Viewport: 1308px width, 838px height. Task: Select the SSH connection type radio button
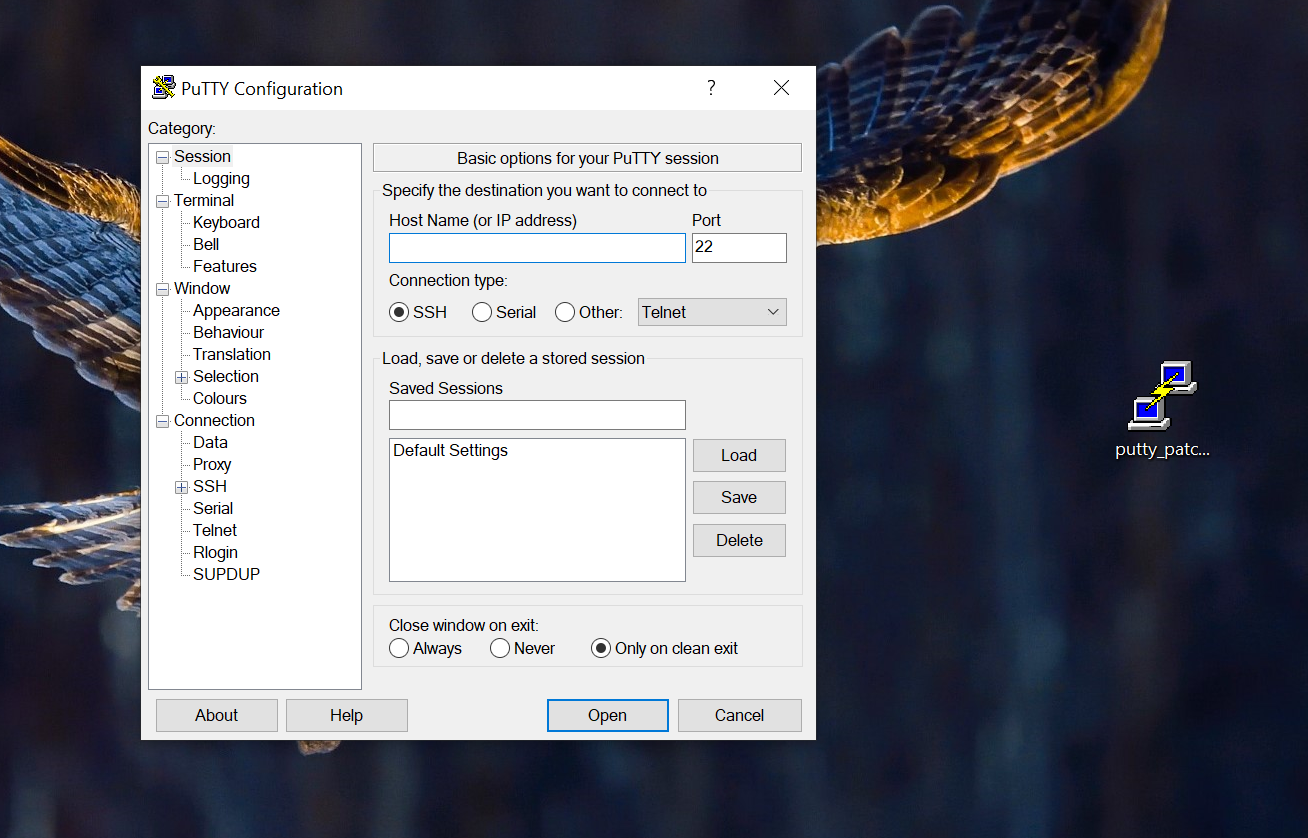[x=400, y=312]
